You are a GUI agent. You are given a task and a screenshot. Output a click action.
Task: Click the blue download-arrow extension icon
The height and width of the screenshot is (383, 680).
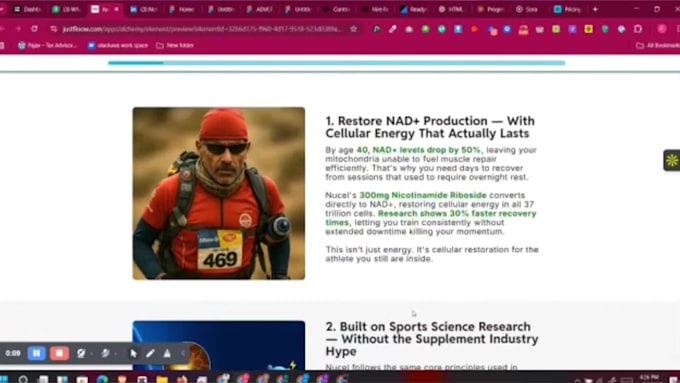click(458, 29)
